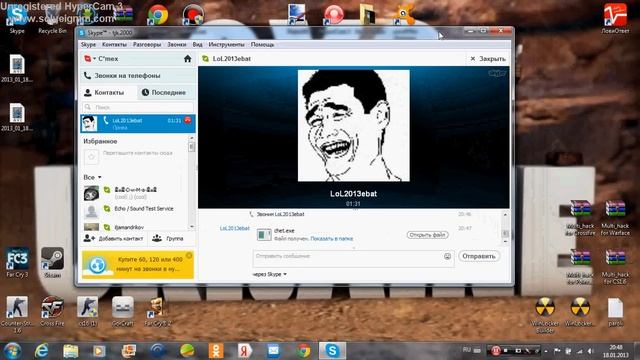Open Skype desktop shortcut
This screenshot has width=640, height=360.
pyautogui.click(x=17, y=18)
